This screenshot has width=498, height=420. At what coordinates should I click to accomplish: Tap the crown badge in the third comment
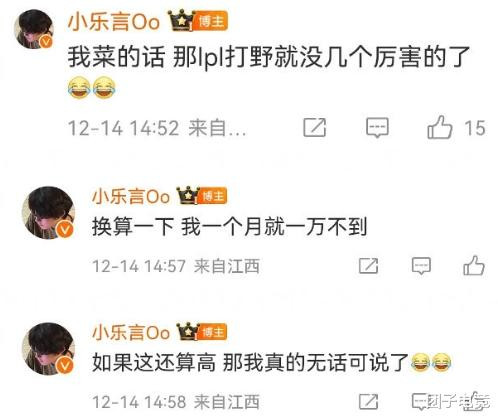[188, 331]
